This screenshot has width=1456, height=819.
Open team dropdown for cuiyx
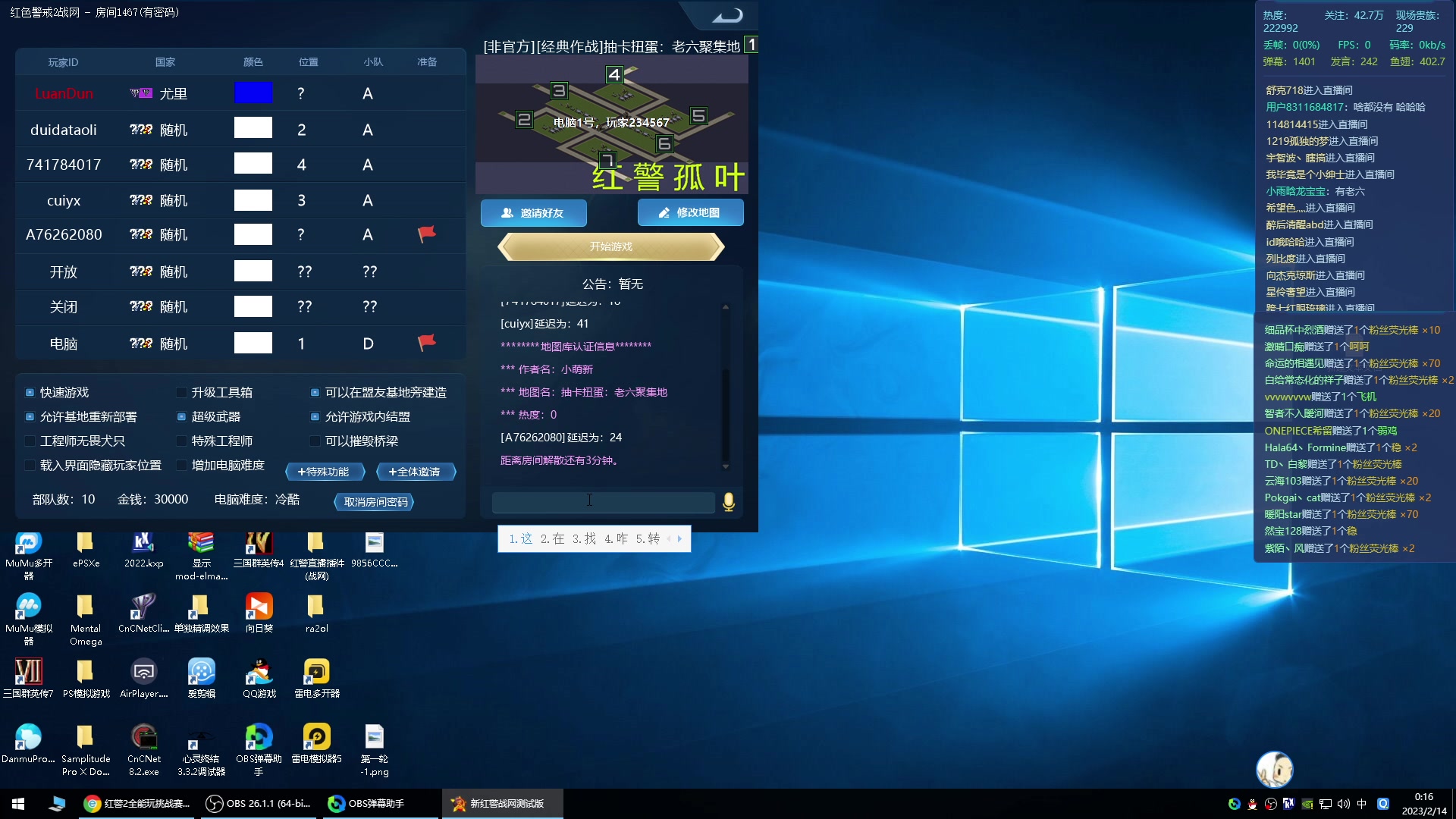pyautogui.click(x=368, y=200)
